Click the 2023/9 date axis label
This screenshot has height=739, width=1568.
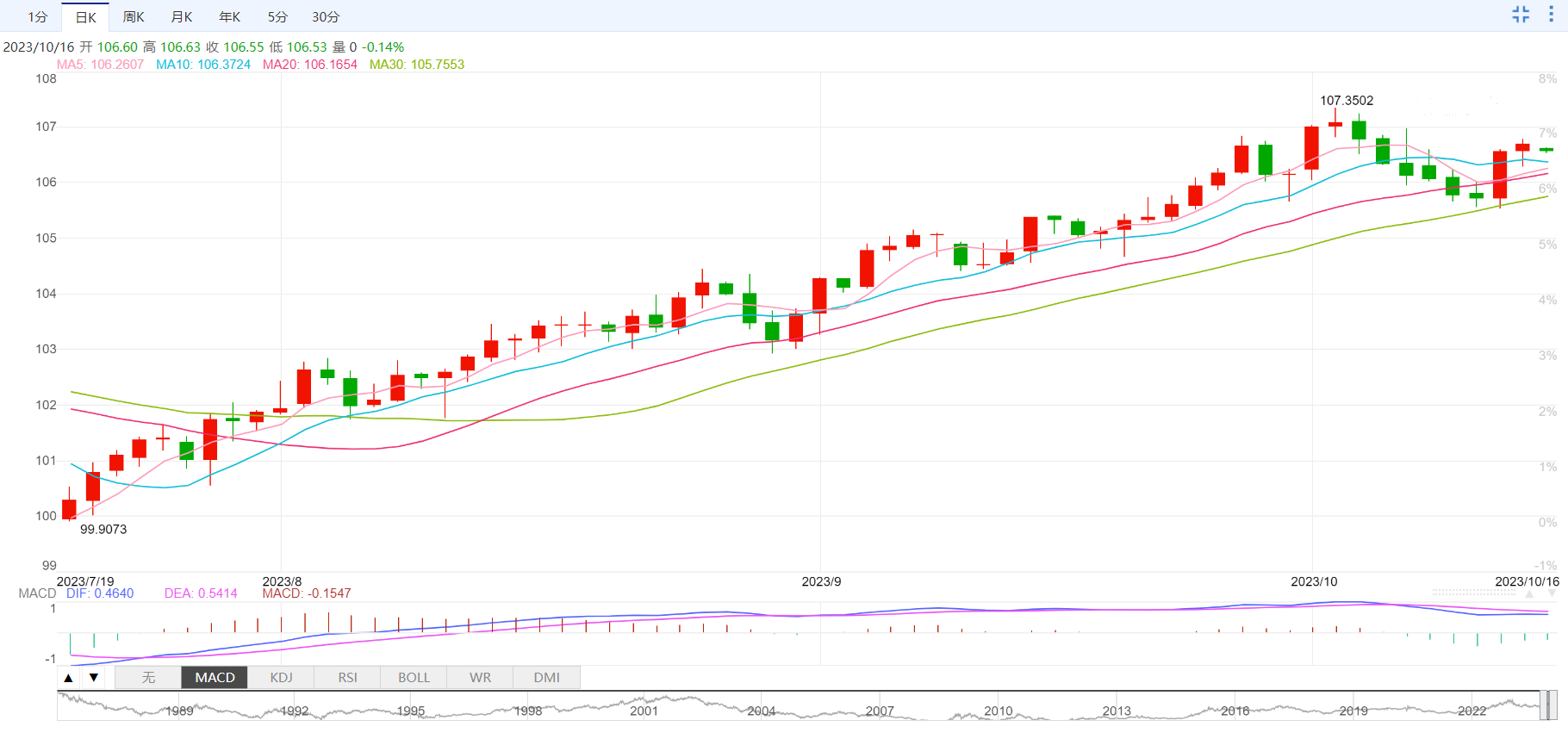pyautogui.click(x=821, y=581)
